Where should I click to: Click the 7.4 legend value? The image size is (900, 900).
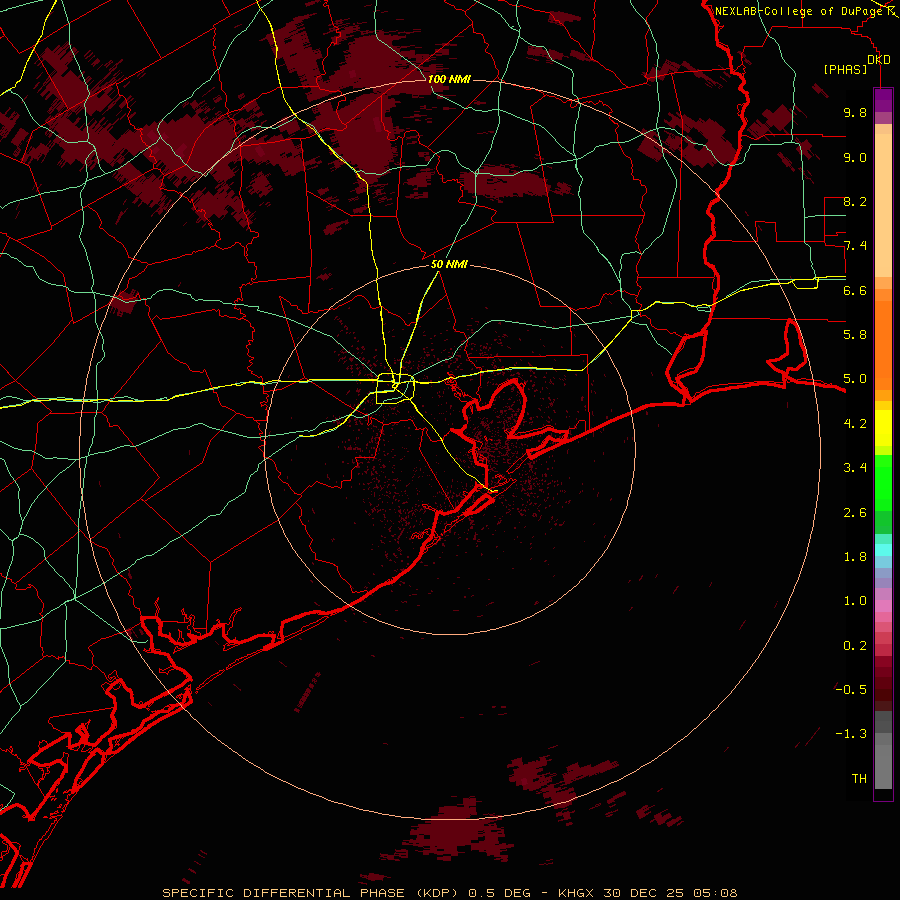click(855, 246)
